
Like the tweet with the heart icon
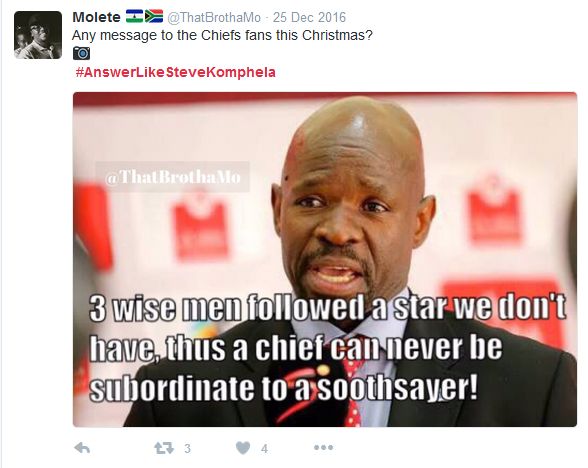click(243, 447)
